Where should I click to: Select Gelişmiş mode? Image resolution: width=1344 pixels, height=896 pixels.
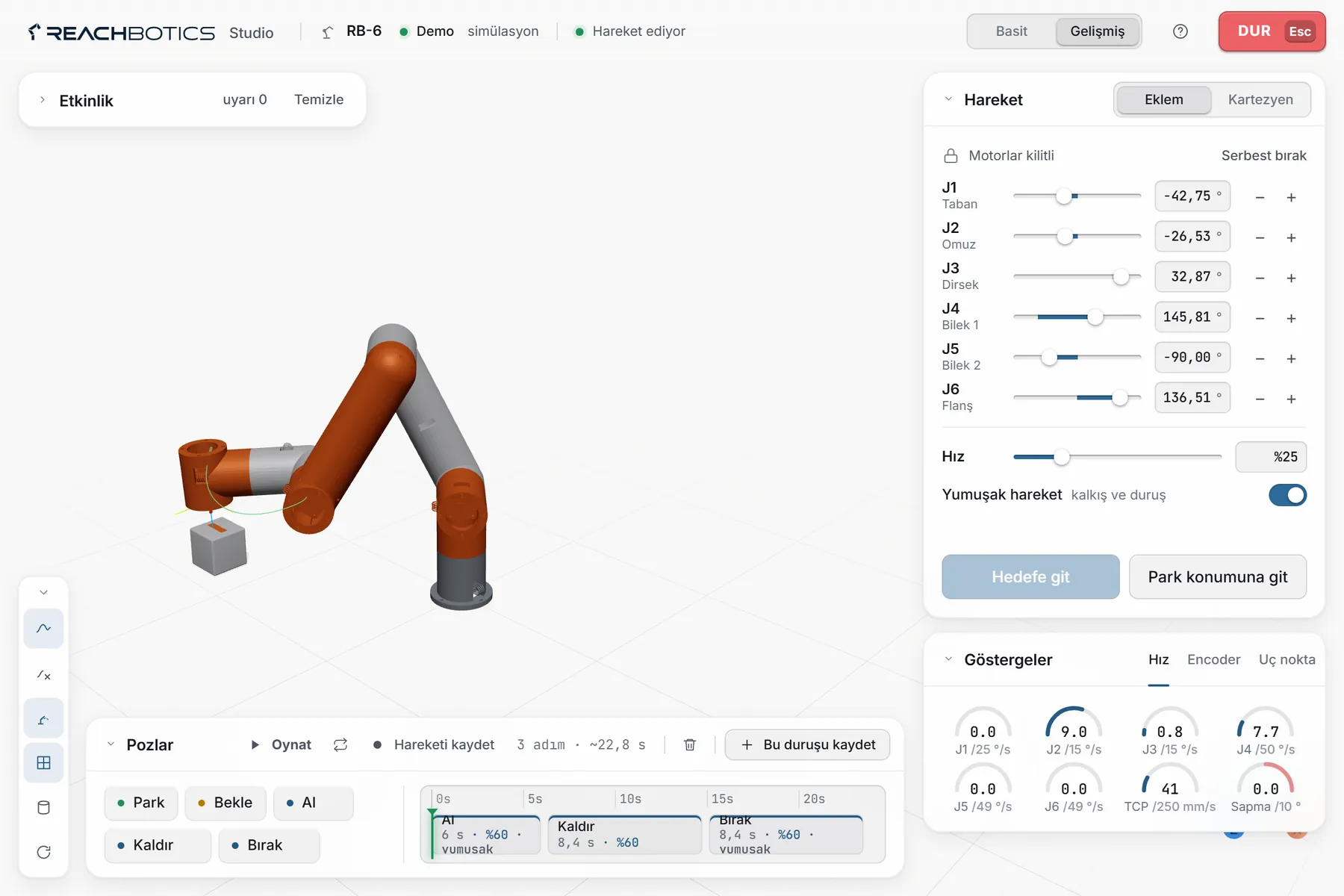1097,31
